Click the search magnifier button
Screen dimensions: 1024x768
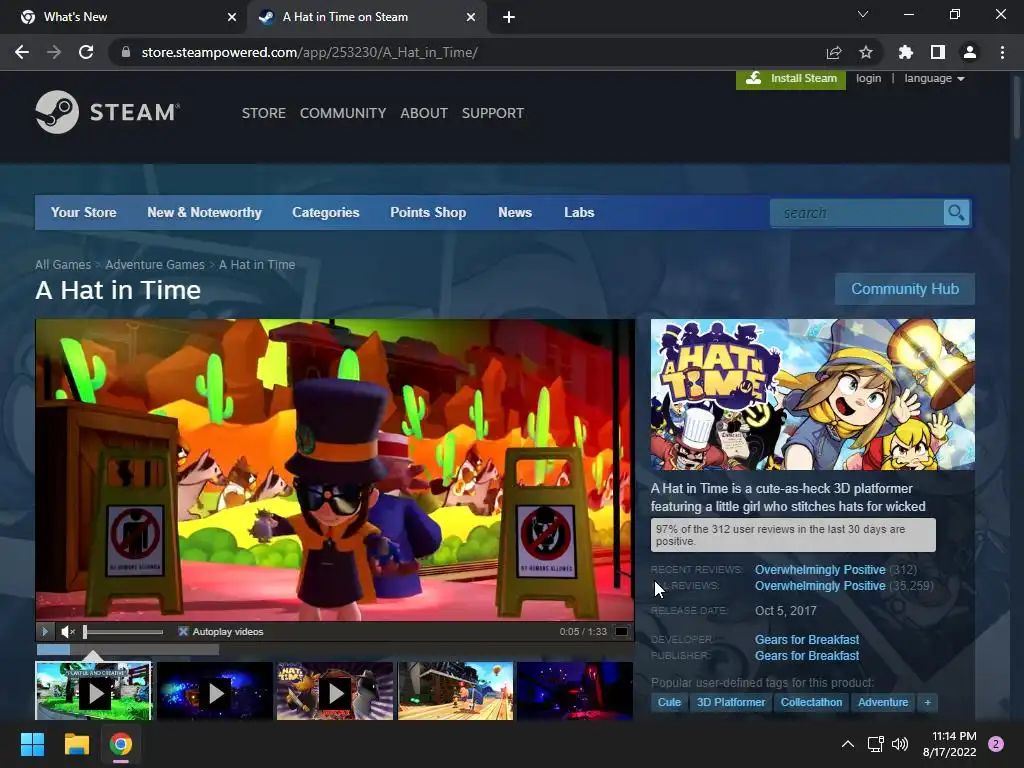coord(956,213)
